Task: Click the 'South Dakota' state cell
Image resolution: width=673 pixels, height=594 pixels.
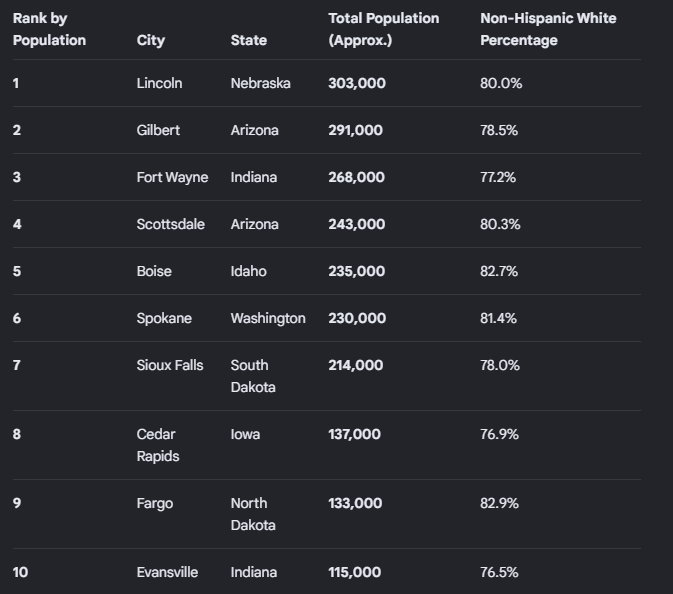Action: pos(253,376)
